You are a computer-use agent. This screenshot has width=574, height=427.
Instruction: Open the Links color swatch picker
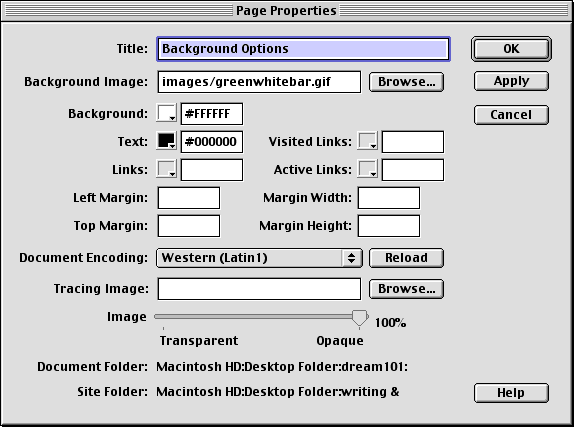tap(167, 169)
